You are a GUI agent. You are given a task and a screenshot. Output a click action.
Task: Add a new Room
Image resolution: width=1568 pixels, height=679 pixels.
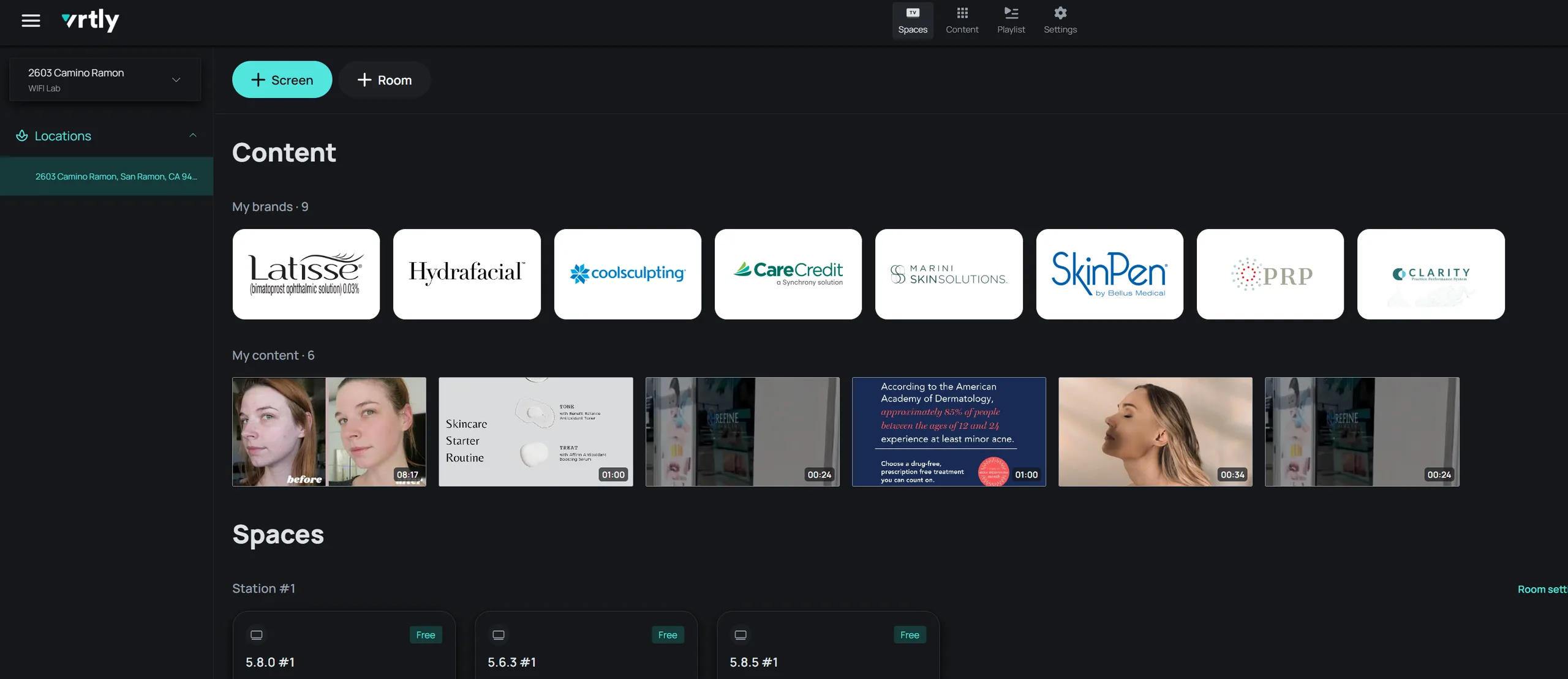point(385,80)
